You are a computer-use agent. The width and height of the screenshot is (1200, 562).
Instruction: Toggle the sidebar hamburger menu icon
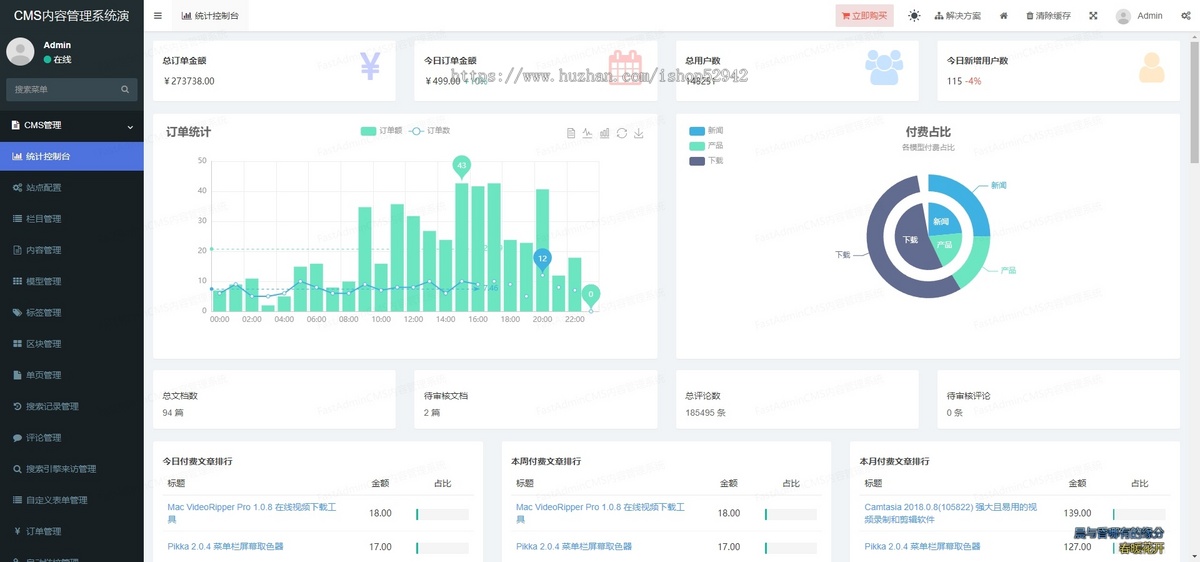[x=158, y=16]
